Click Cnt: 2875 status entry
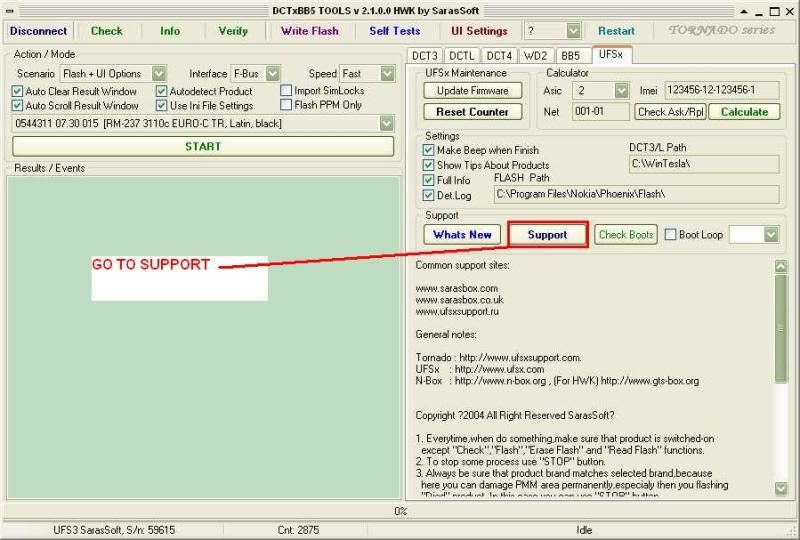The height and width of the screenshot is (540, 800). (x=298, y=530)
